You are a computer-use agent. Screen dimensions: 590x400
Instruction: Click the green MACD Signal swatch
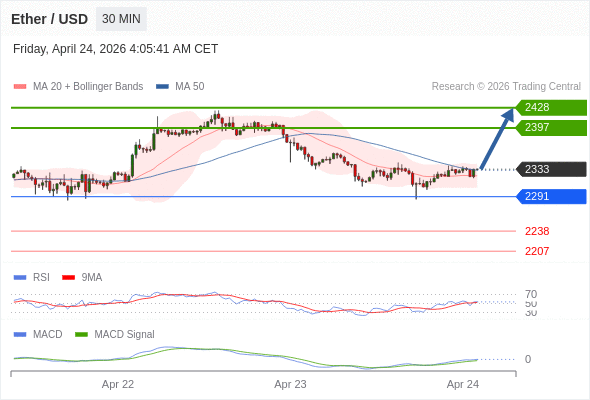point(81,335)
